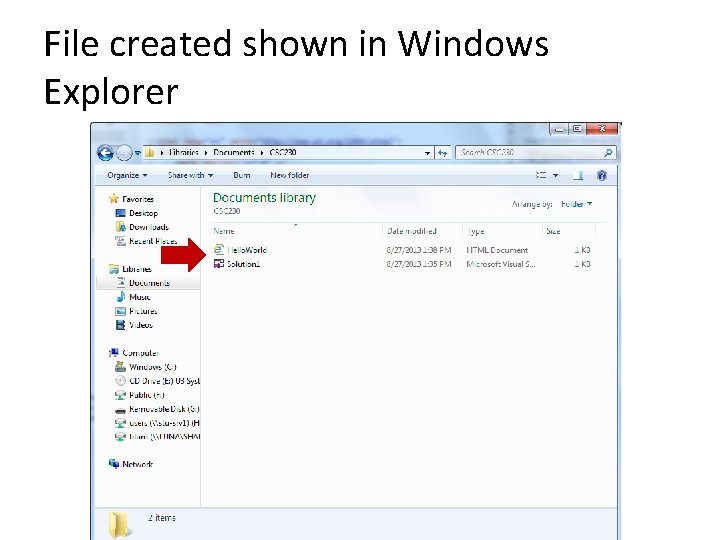720x540 pixels.
Task: Open the Pictures library
Action: pyautogui.click(x=143, y=311)
